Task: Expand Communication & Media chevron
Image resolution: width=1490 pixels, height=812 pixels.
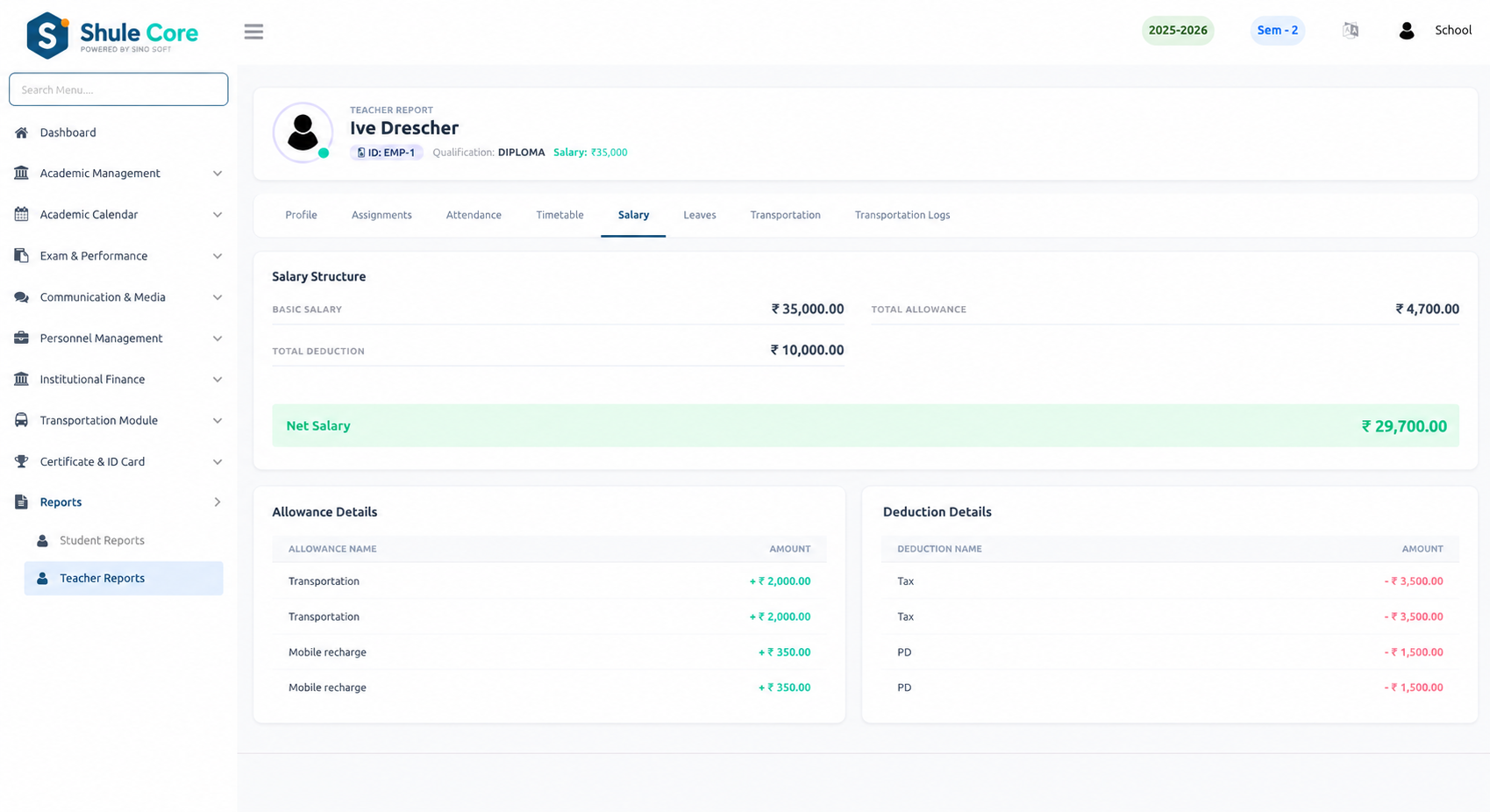Action: click(x=217, y=297)
